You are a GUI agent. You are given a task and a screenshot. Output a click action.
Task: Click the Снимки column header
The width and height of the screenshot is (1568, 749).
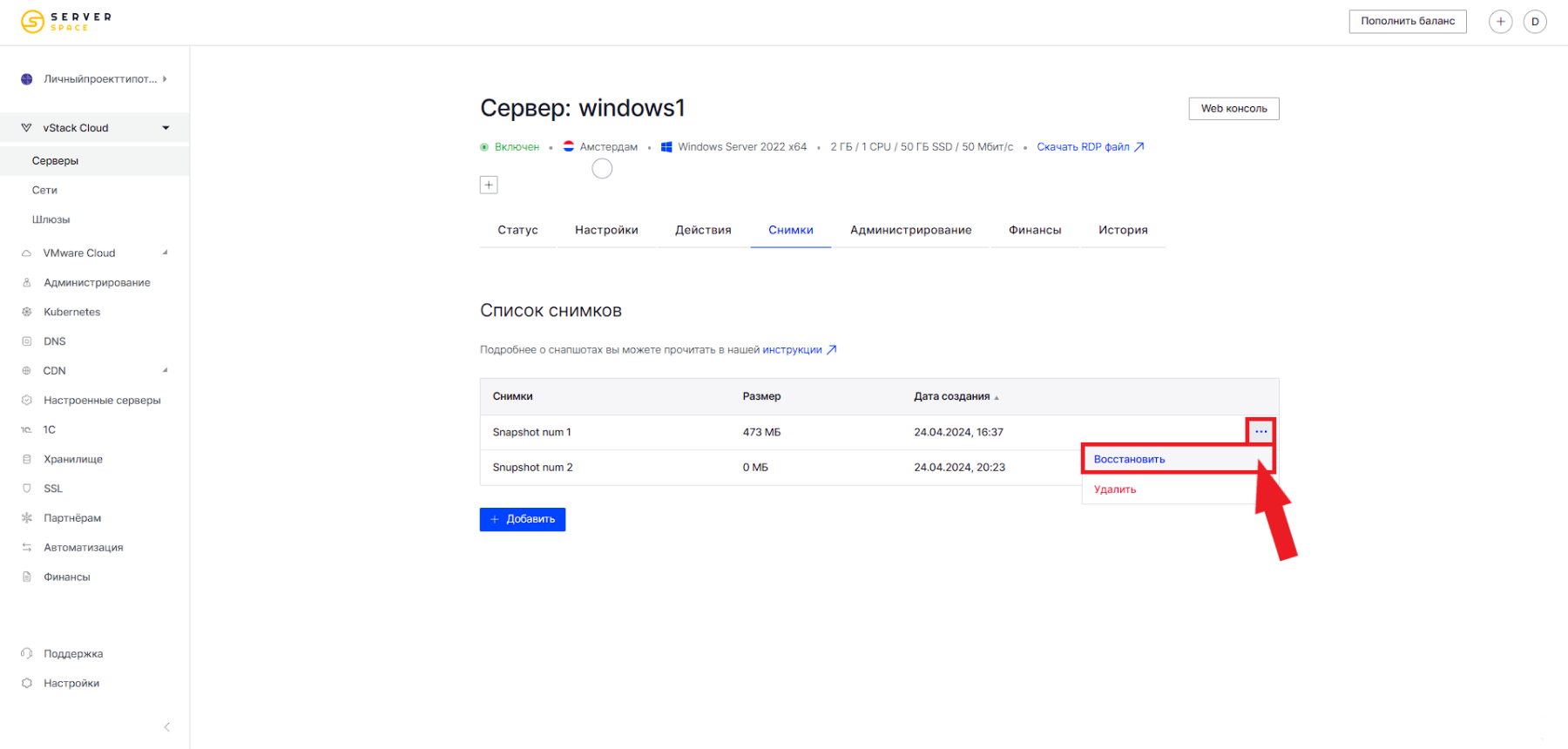pos(512,396)
